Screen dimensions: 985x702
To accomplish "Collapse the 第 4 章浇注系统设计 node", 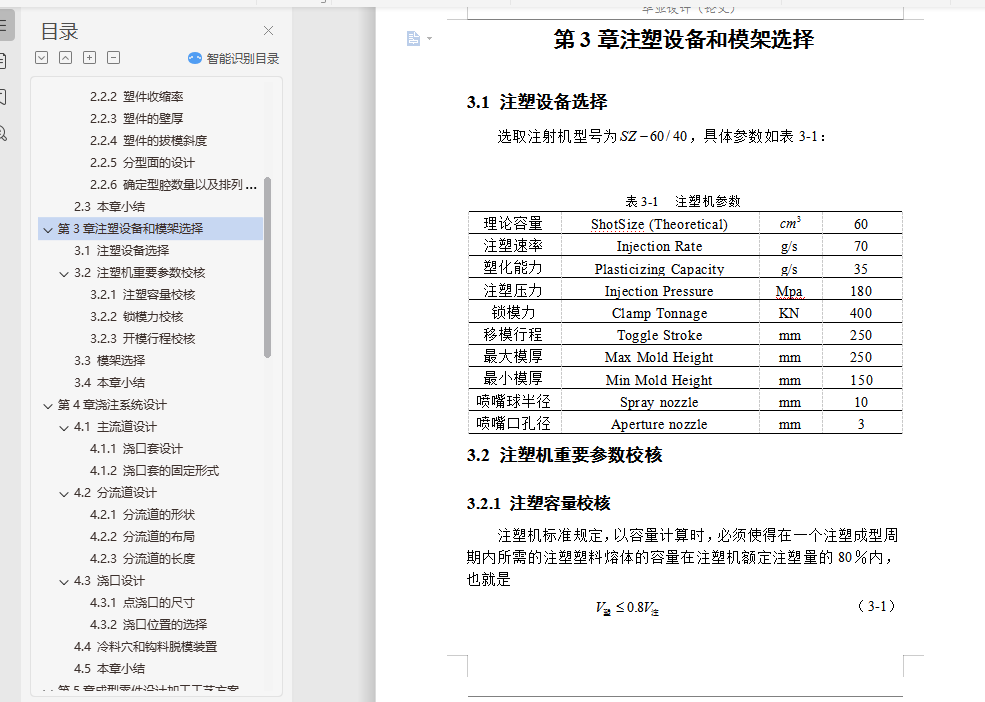I will 48,405.
